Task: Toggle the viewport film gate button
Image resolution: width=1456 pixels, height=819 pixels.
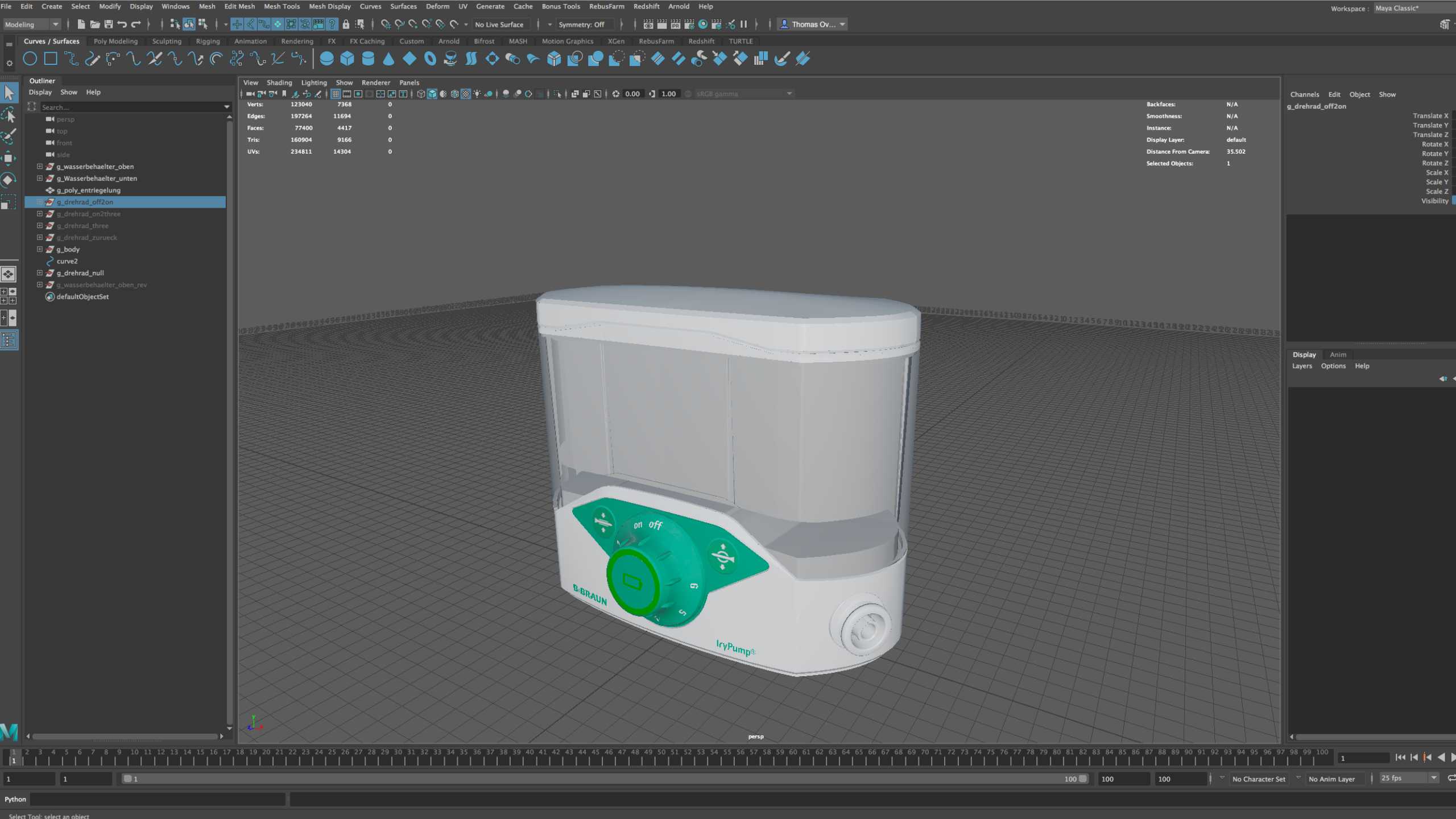Action: click(x=347, y=94)
